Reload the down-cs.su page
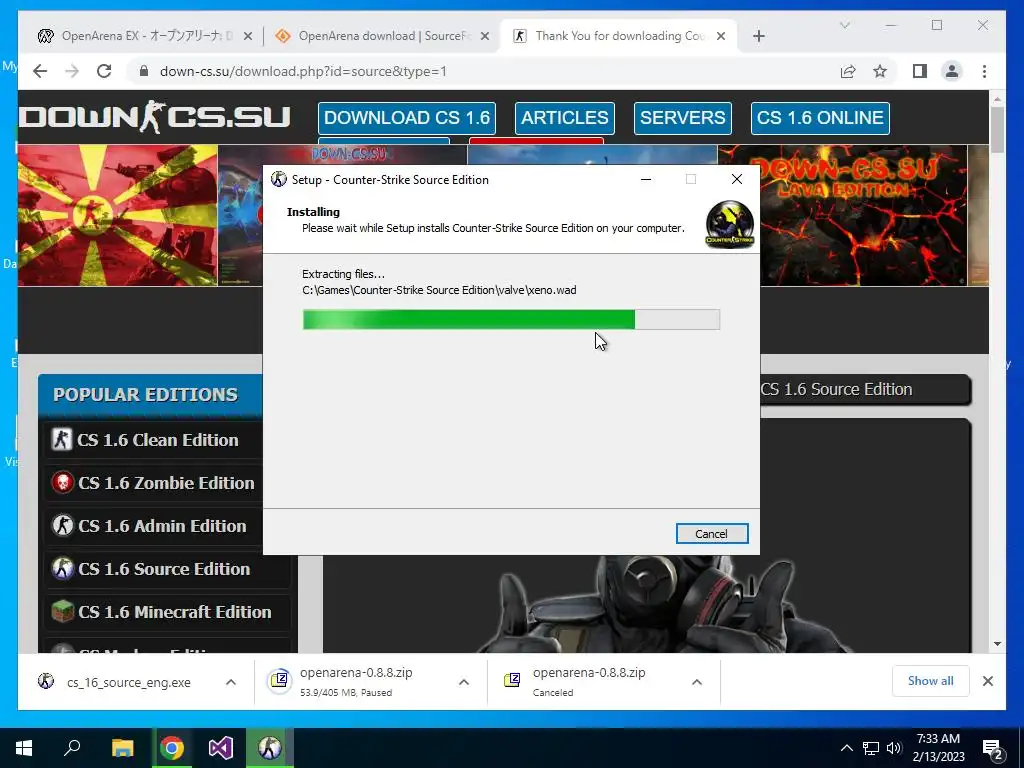 tap(104, 71)
